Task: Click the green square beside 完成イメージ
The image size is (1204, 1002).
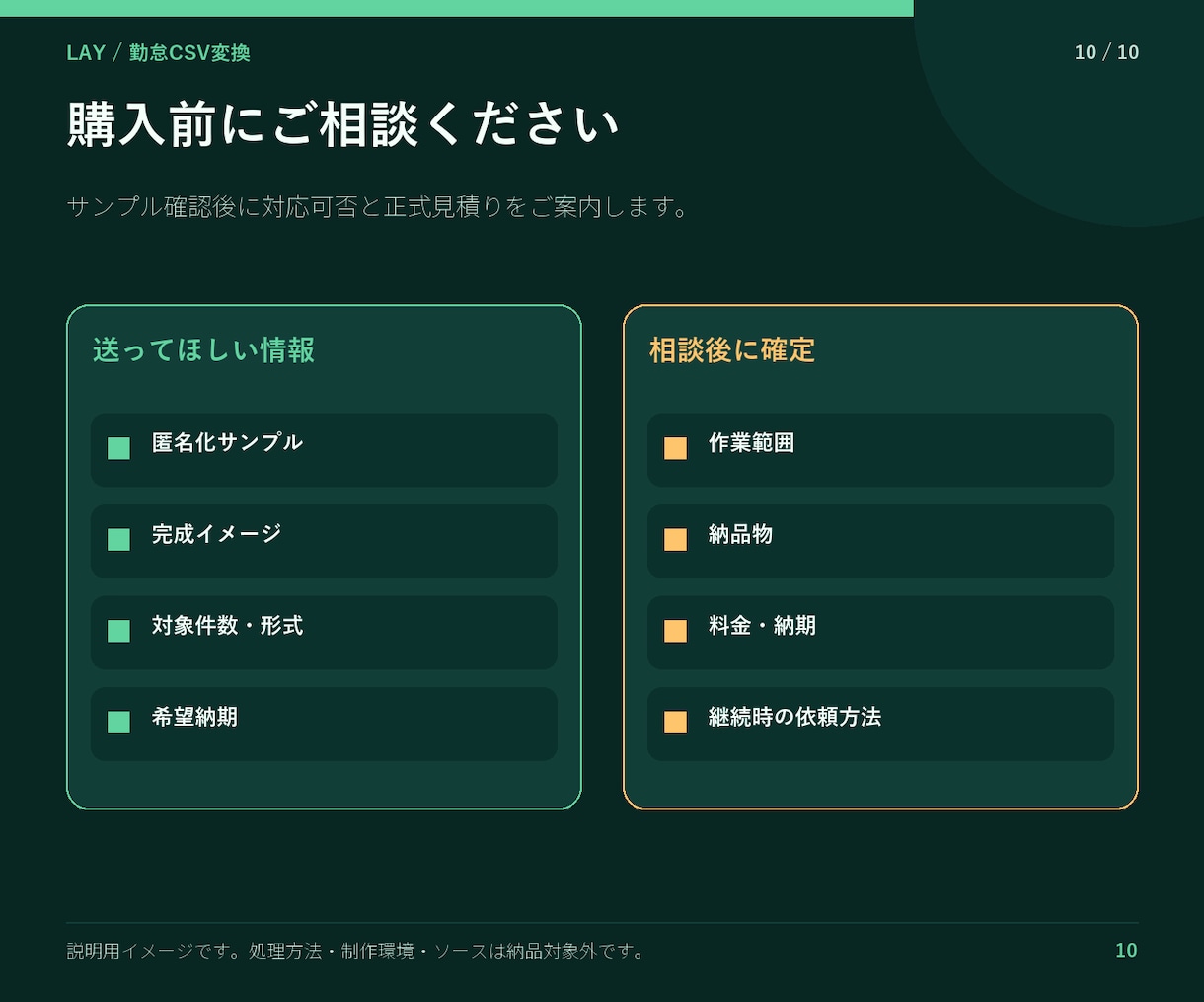Action: pos(118,539)
